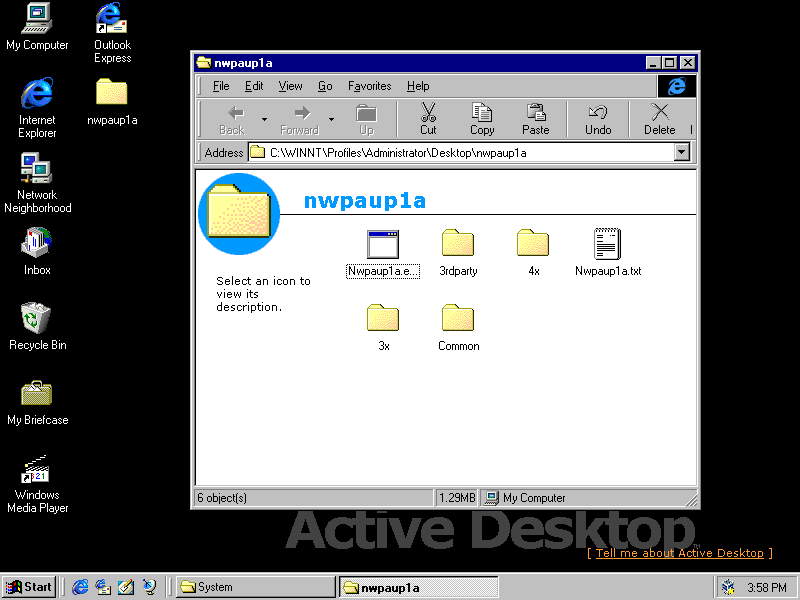Click the Cut scissors toolbar button
800x600 pixels.
pos(428,120)
